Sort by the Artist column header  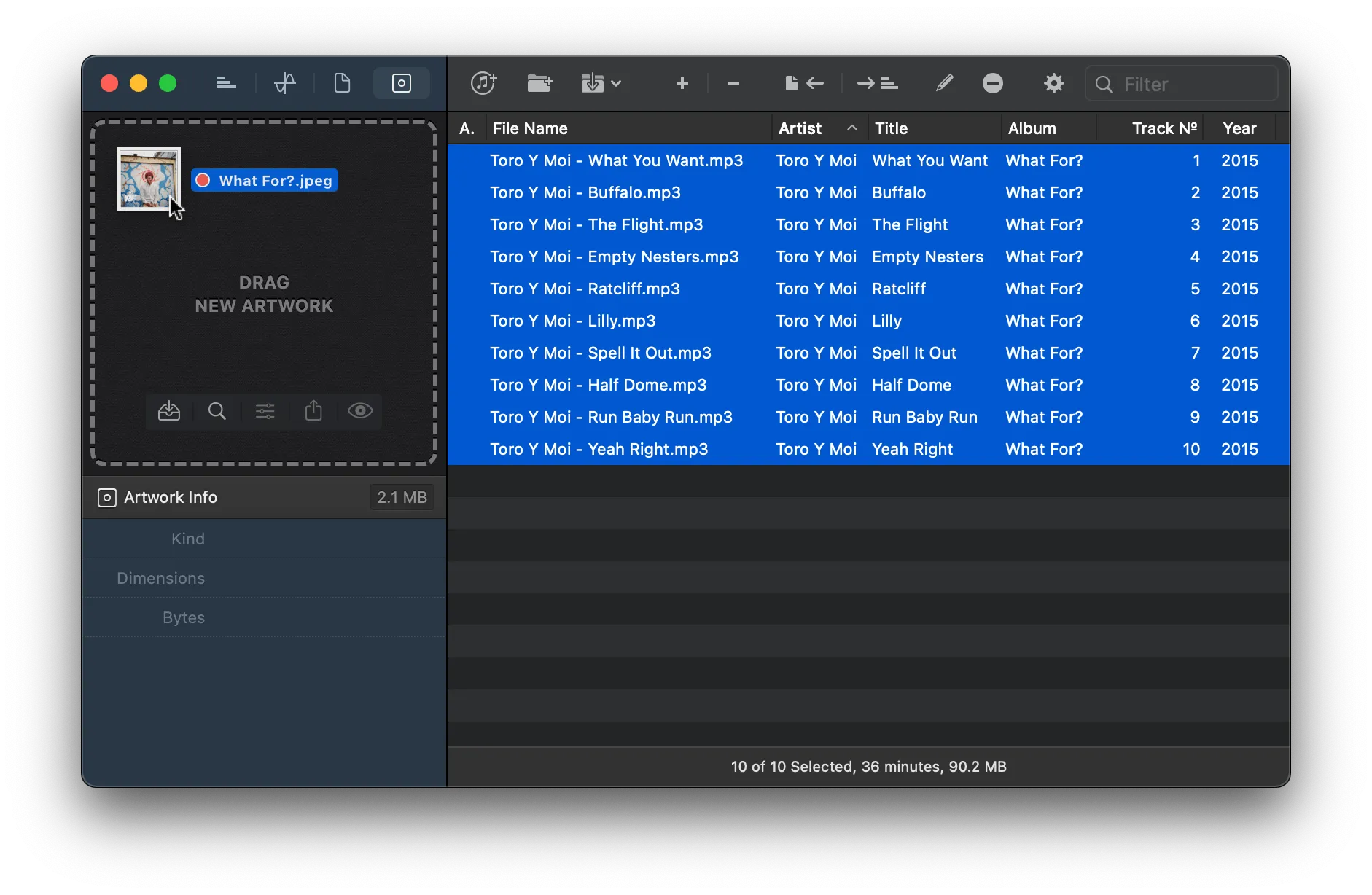tap(818, 128)
